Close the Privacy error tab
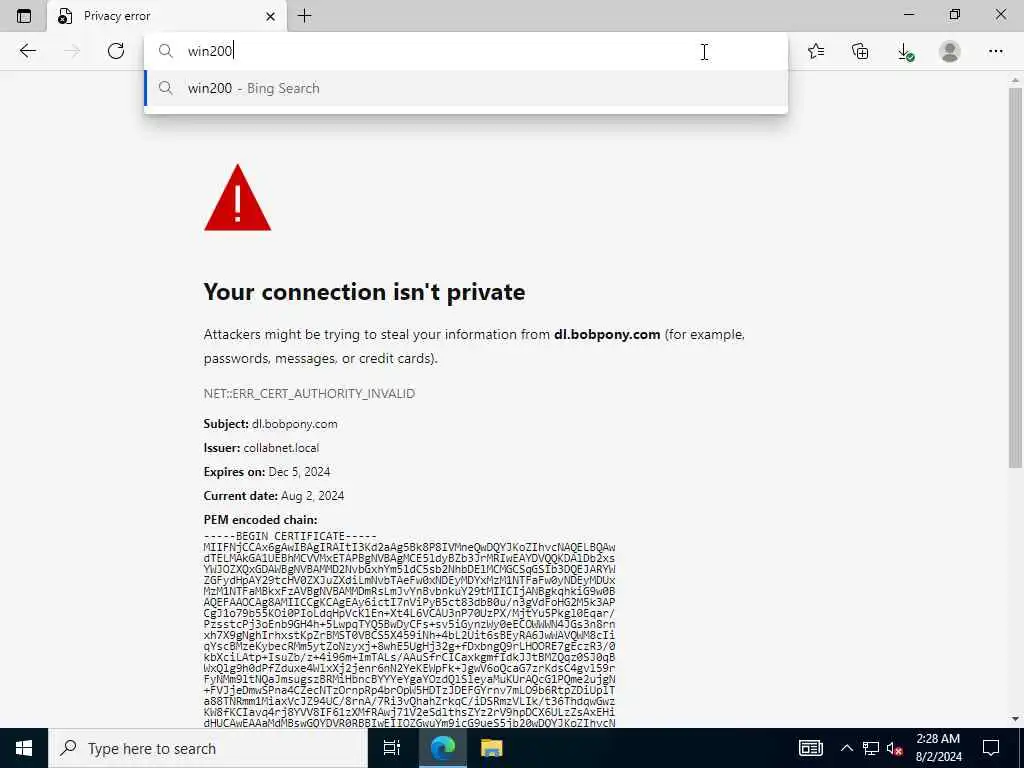The image size is (1024, 768). point(270,17)
